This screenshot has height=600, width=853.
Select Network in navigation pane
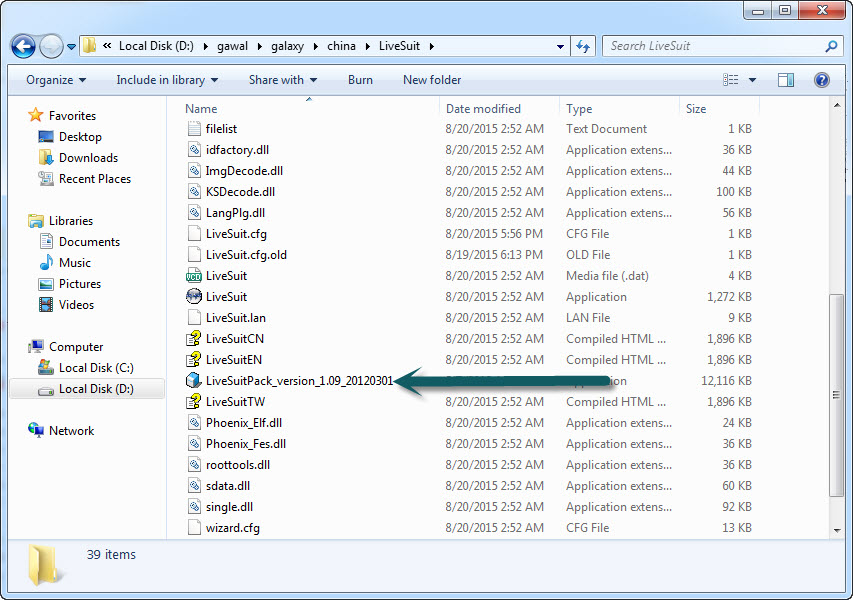coord(61,430)
